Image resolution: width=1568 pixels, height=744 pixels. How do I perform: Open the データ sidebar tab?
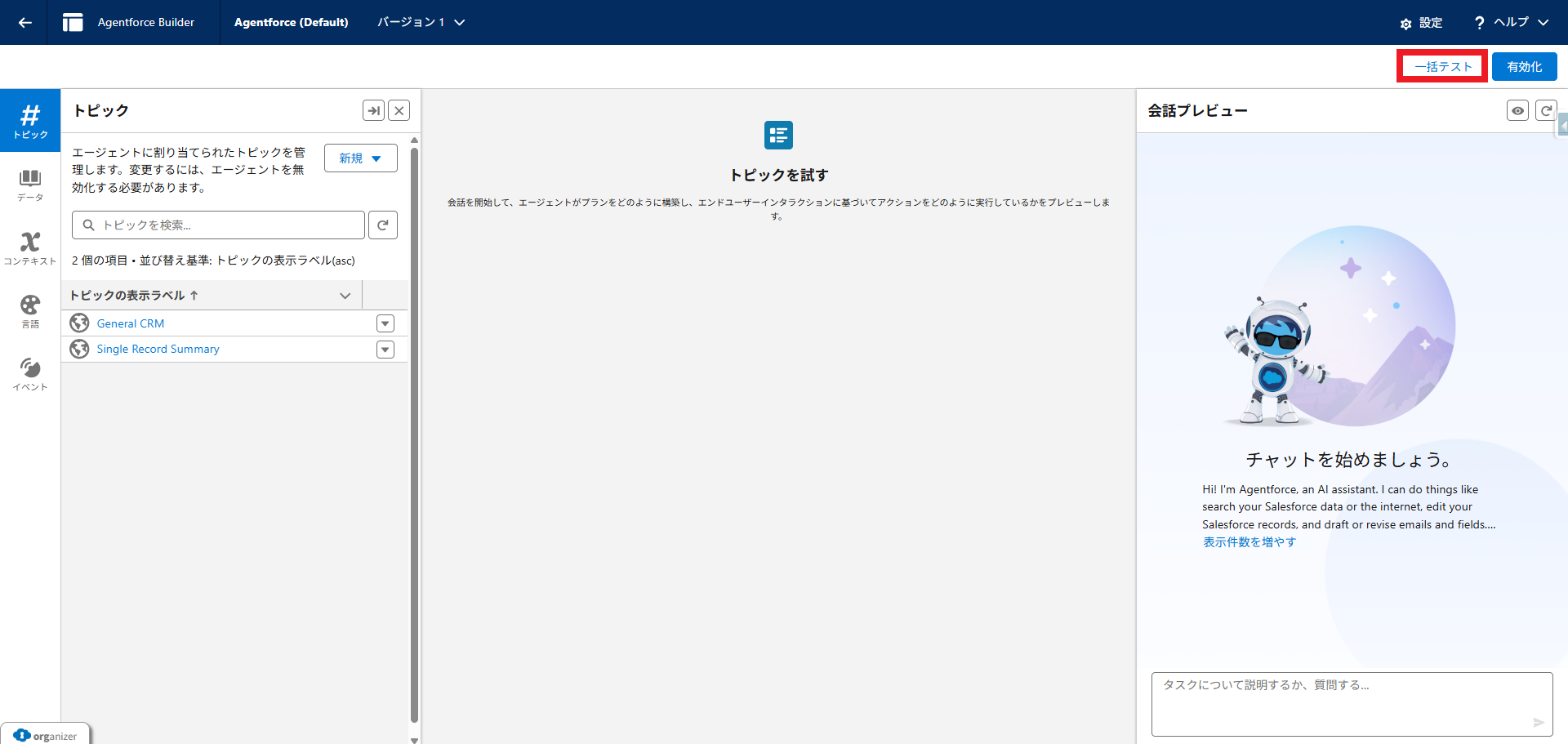pyautogui.click(x=30, y=185)
